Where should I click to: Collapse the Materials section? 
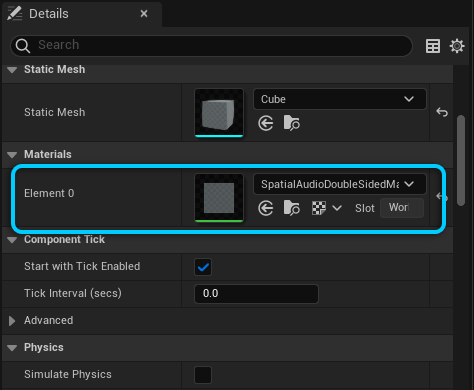pyautogui.click(x=12, y=155)
